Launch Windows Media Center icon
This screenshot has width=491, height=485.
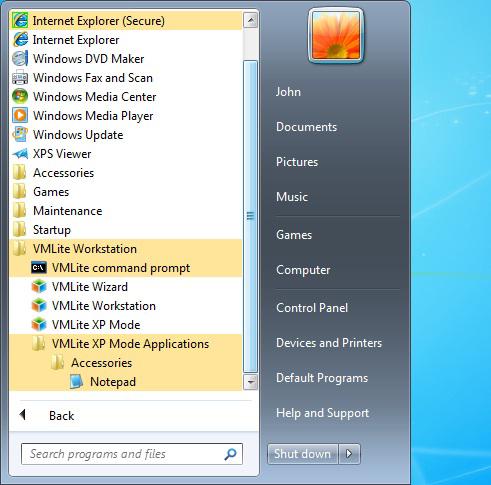(20, 97)
